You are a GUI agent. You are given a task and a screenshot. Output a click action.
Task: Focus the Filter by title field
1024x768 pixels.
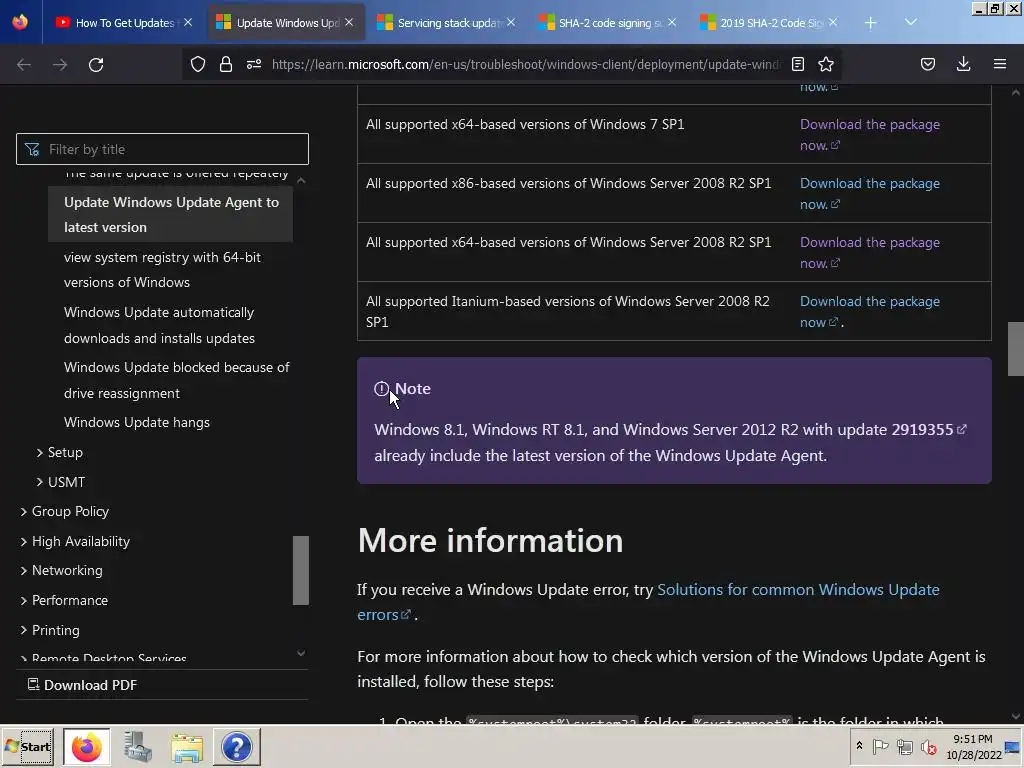click(162, 149)
